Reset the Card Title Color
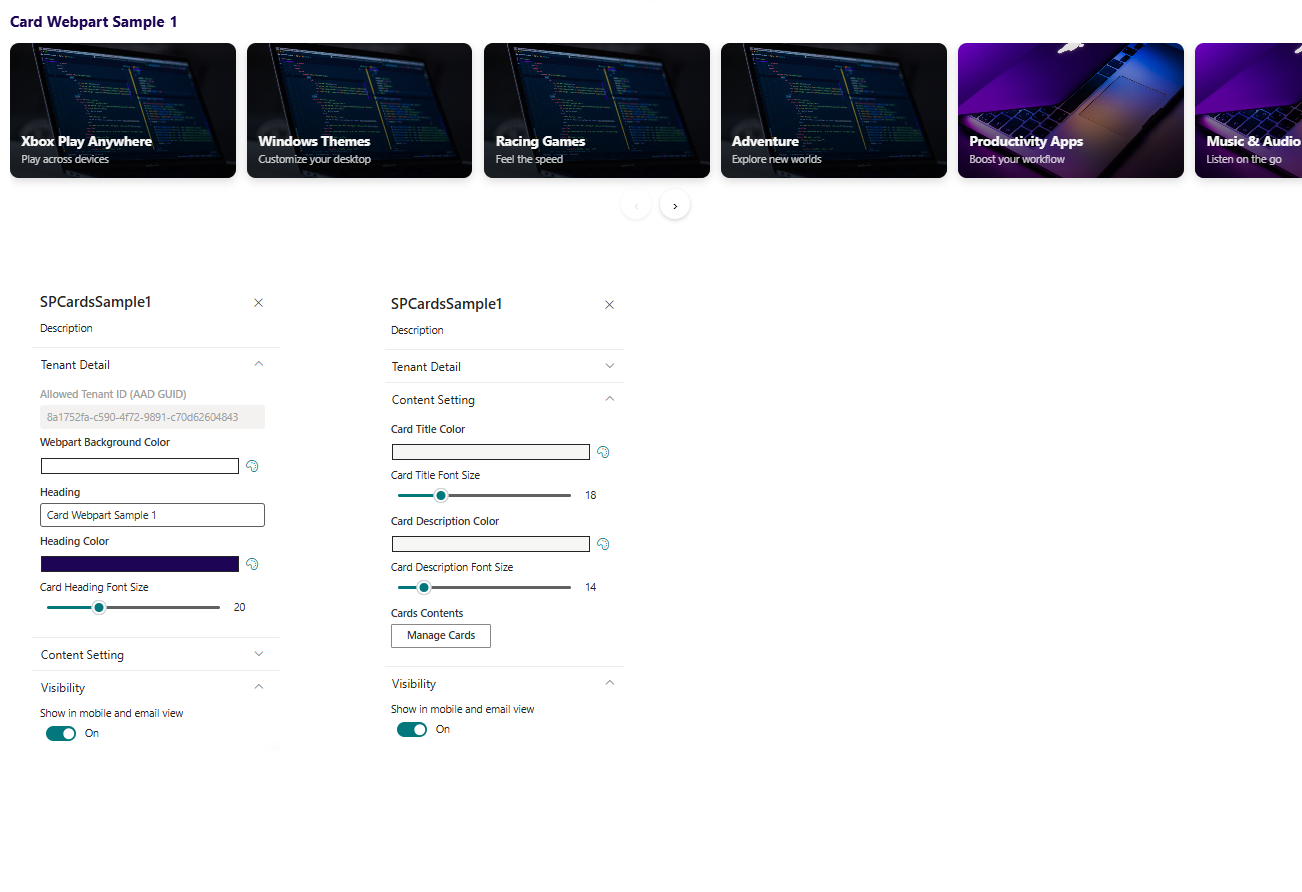The height and width of the screenshot is (892, 1302). click(x=603, y=452)
